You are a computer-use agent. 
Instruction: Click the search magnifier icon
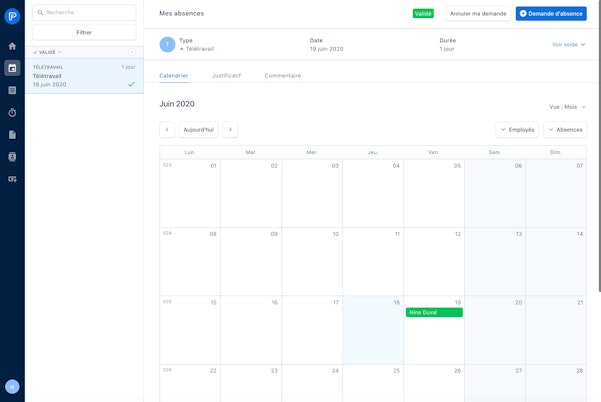pos(40,13)
